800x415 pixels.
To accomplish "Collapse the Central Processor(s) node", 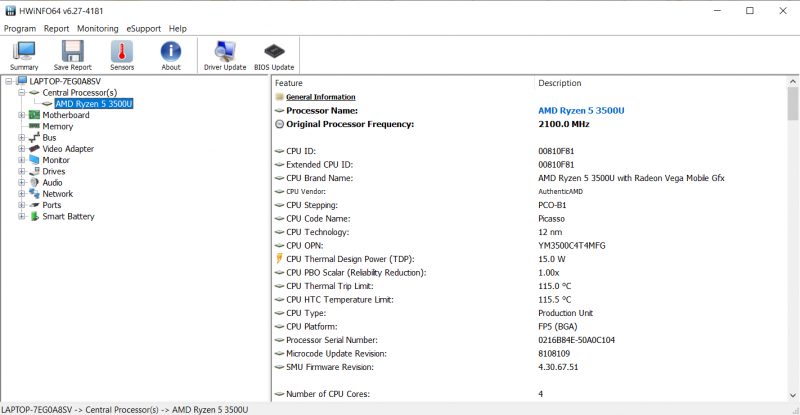I will 21,92.
